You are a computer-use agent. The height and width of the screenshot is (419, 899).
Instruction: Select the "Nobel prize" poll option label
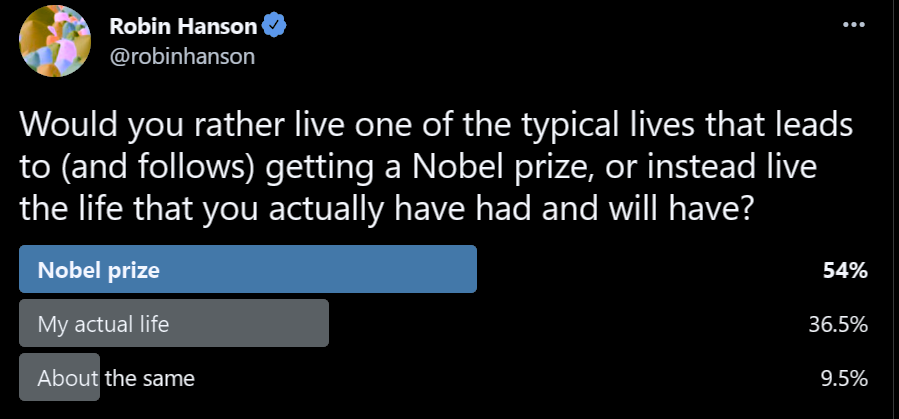(x=98, y=270)
